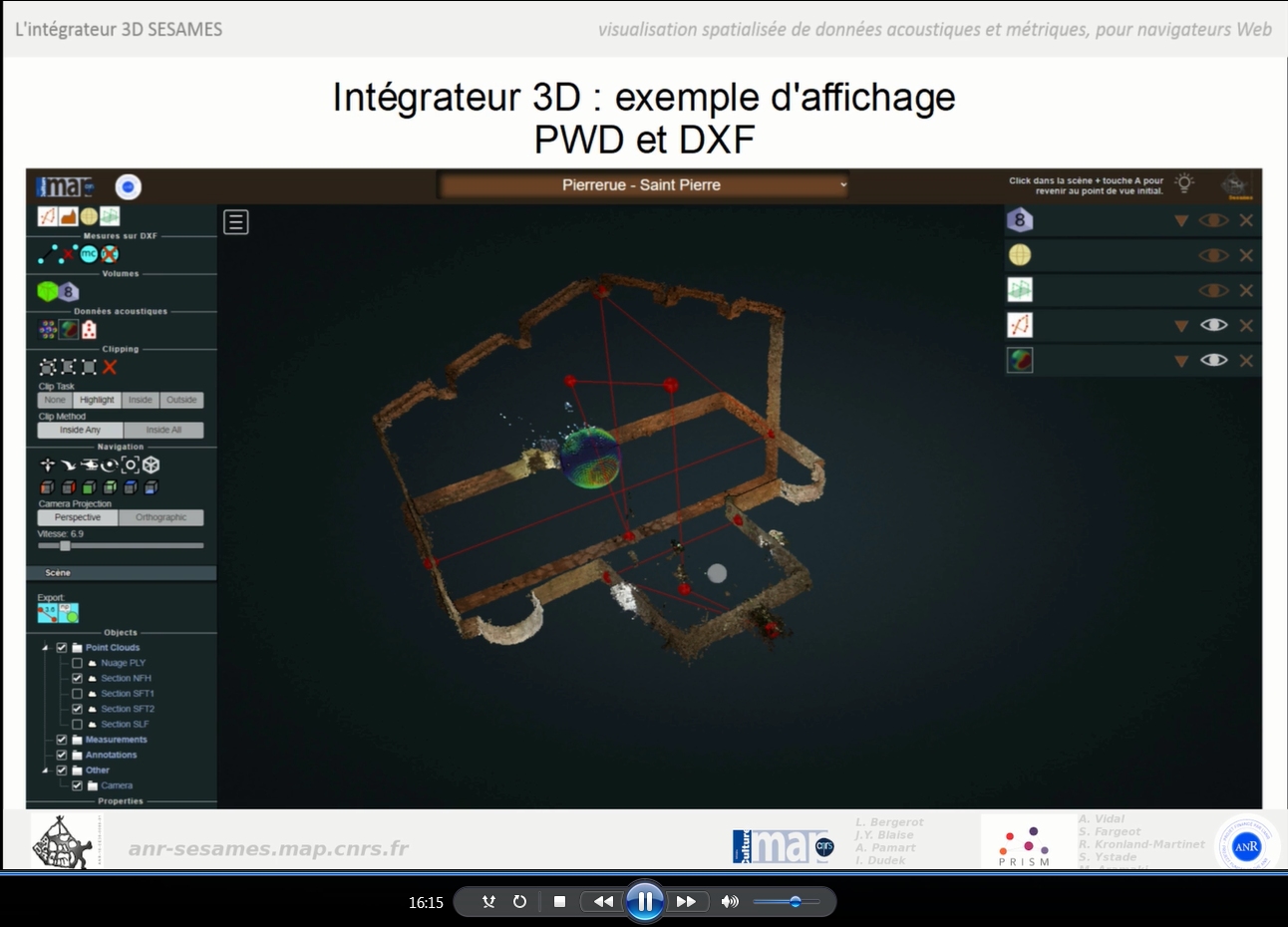This screenshot has width=1288, height=927.
Task: Show the purple '8' volume layer via its eye icon
Action: 1213,220
